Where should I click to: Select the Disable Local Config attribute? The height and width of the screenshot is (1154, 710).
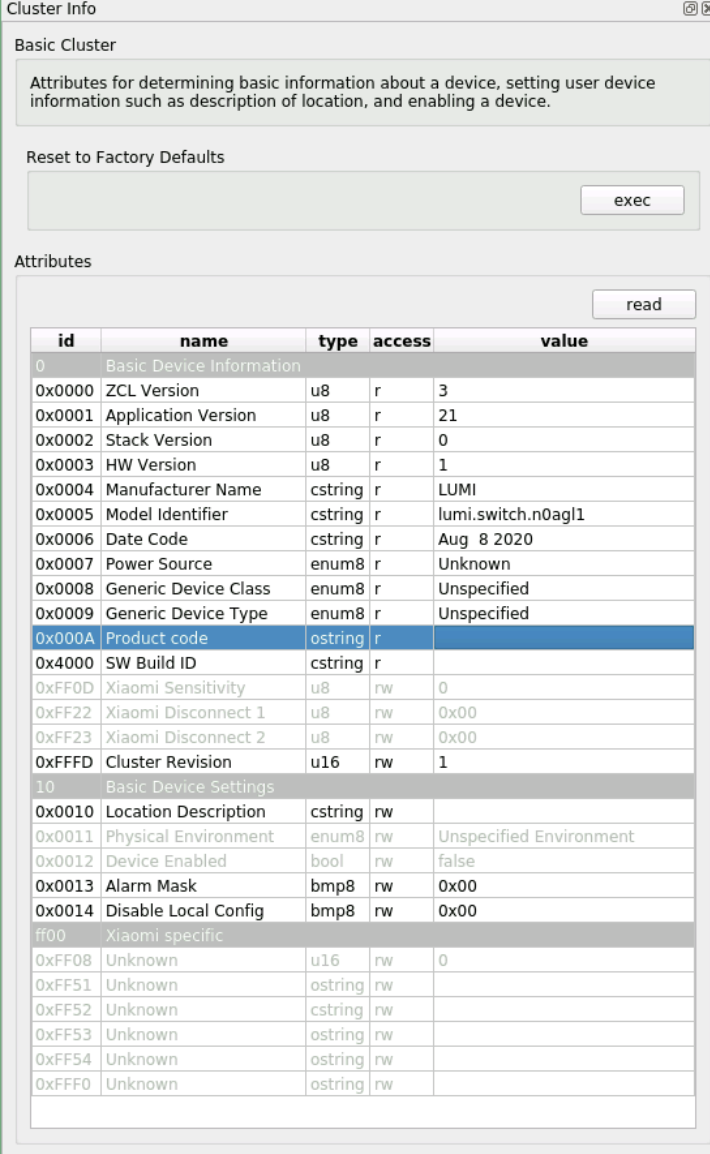(363, 911)
